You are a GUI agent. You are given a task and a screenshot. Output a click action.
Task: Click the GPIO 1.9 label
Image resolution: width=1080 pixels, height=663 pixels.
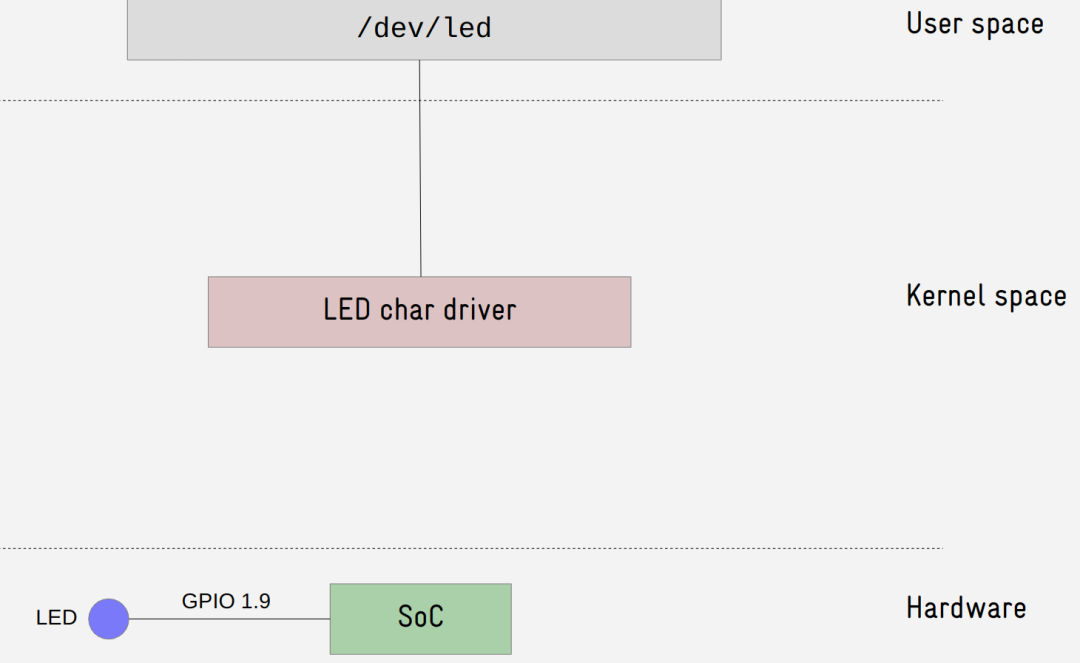[225, 601]
